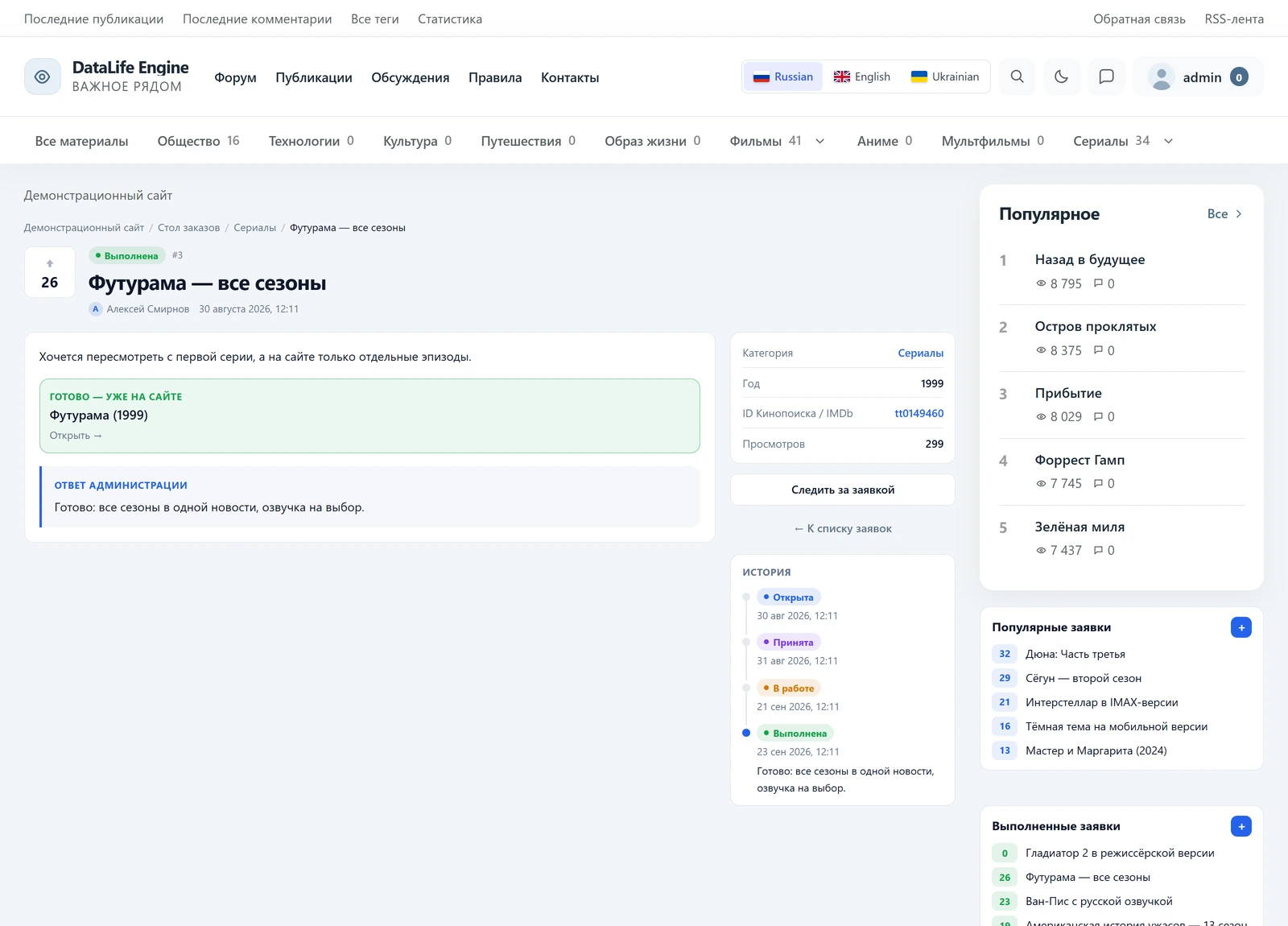Open request Дюна: Часть третья
The width and height of the screenshot is (1288, 926).
[1075, 654]
